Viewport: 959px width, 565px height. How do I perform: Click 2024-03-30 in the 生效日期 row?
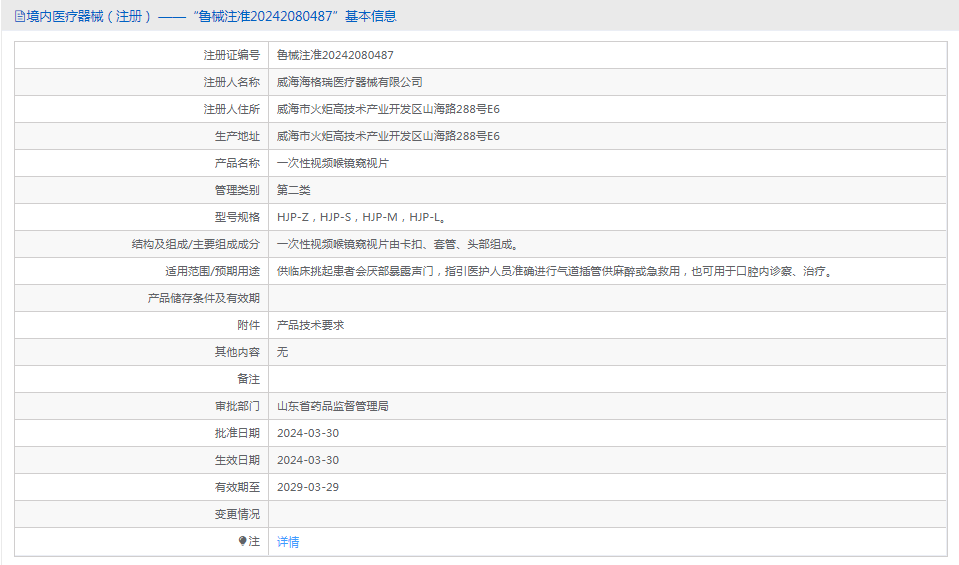[x=308, y=460]
